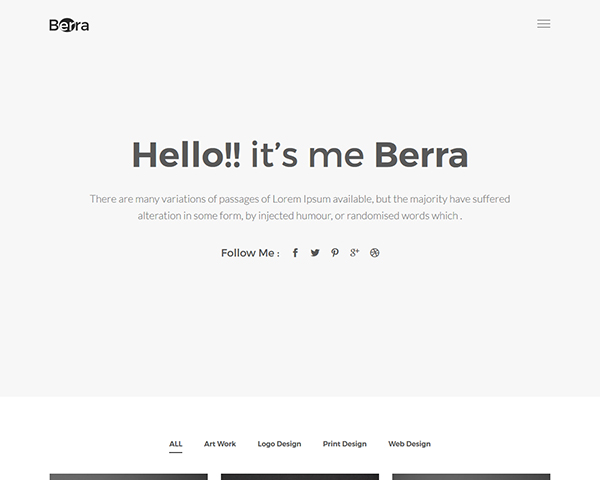Open the right portfolio thumbnail

(x=471, y=477)
